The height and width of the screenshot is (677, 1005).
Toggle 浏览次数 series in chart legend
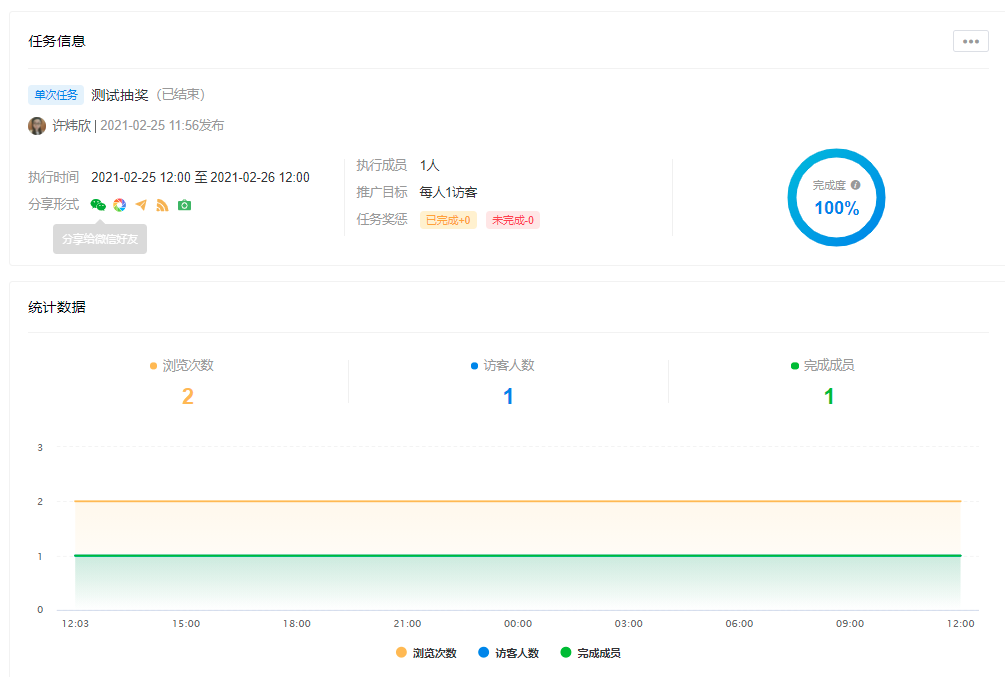[426, 653]
